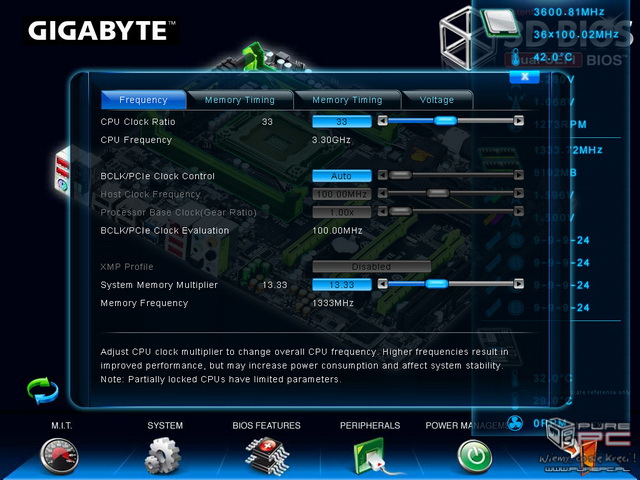Image resolution: width=640 pixels, height=480 pixels.
Task: Click the BCLK/PCIe Clock Evaluation 100.00MHz value
Action: (337, 231)
